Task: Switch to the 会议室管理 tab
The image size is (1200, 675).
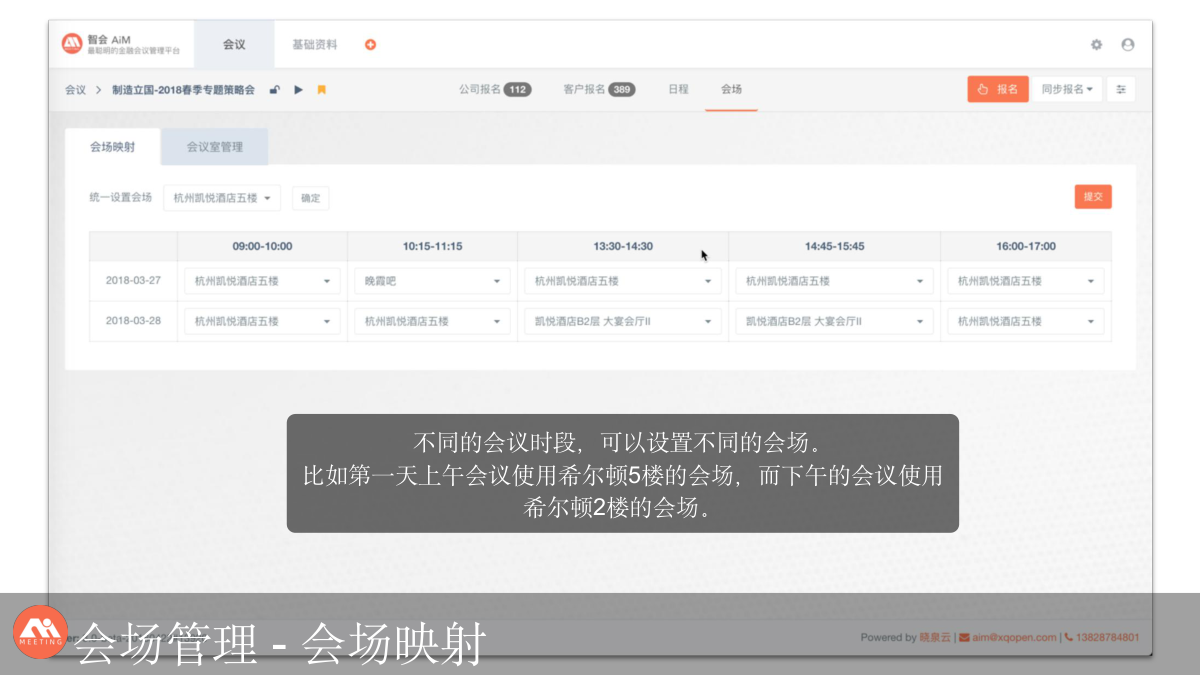Action: tap(214, 147)
